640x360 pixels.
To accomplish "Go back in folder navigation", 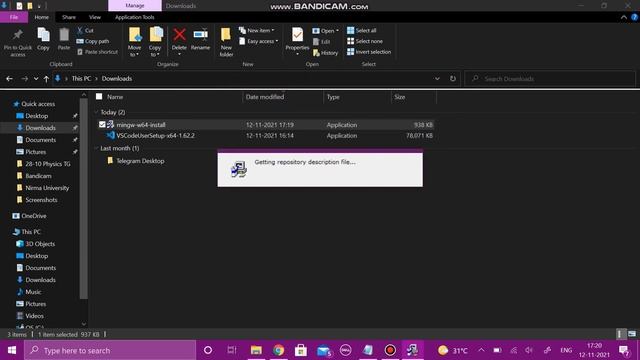I will tap(9, 79).
